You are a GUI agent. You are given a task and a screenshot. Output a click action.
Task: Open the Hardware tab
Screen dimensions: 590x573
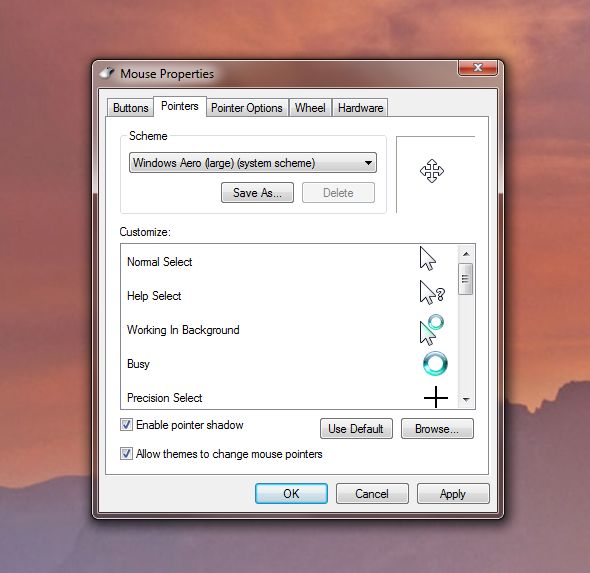click(360, 108)
